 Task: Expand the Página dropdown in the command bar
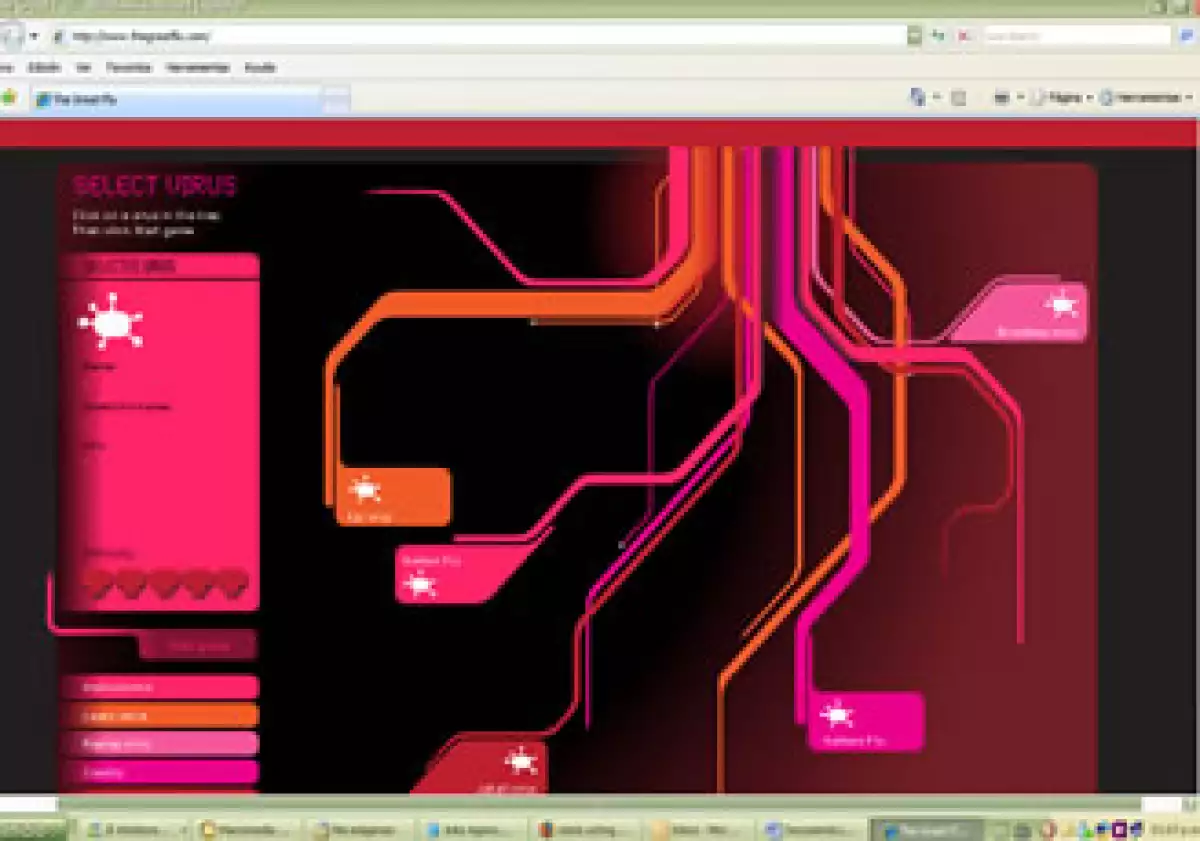click(x=1061, y=98)
